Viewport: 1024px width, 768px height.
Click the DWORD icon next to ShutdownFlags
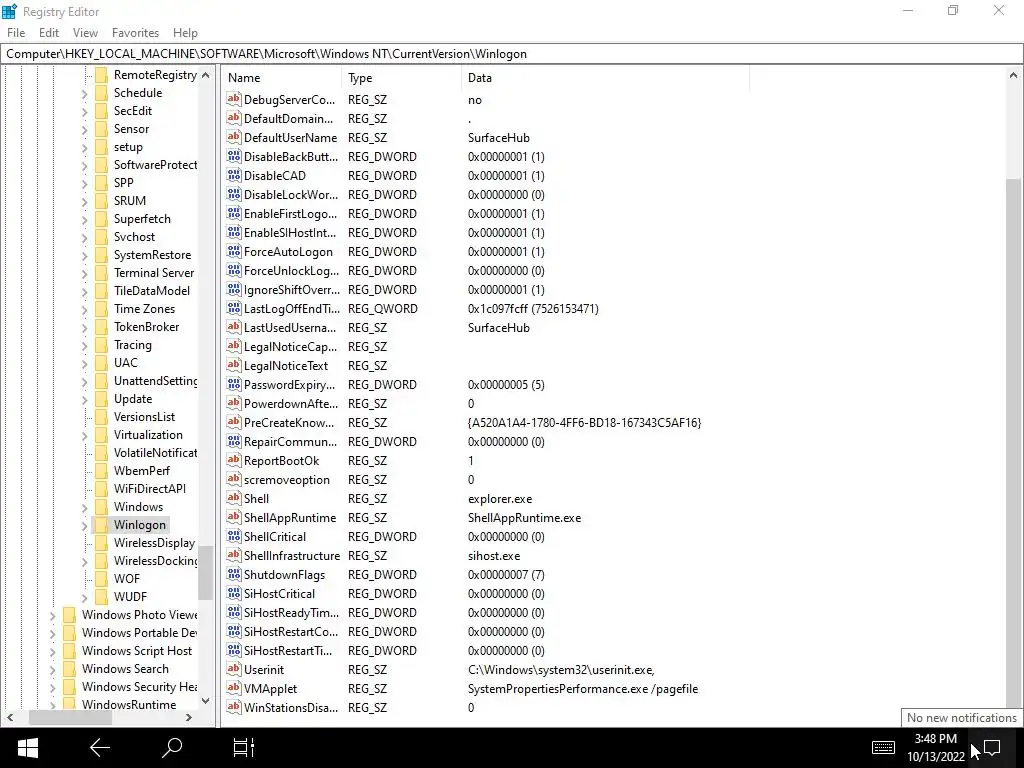coord(234,574)
